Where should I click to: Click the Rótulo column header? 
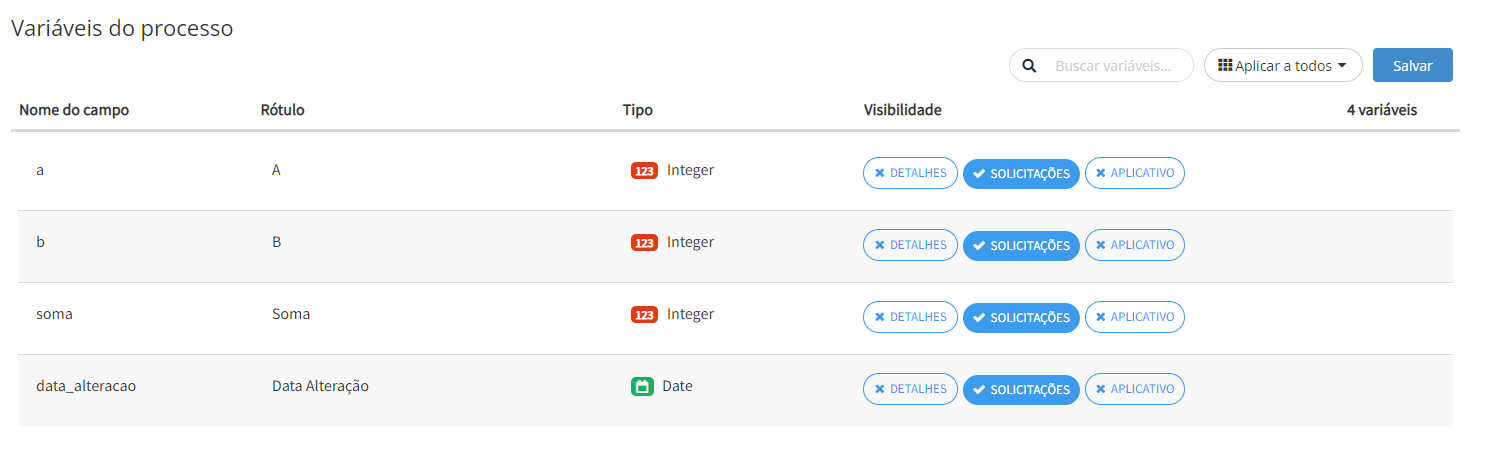[x=282, y=110]
